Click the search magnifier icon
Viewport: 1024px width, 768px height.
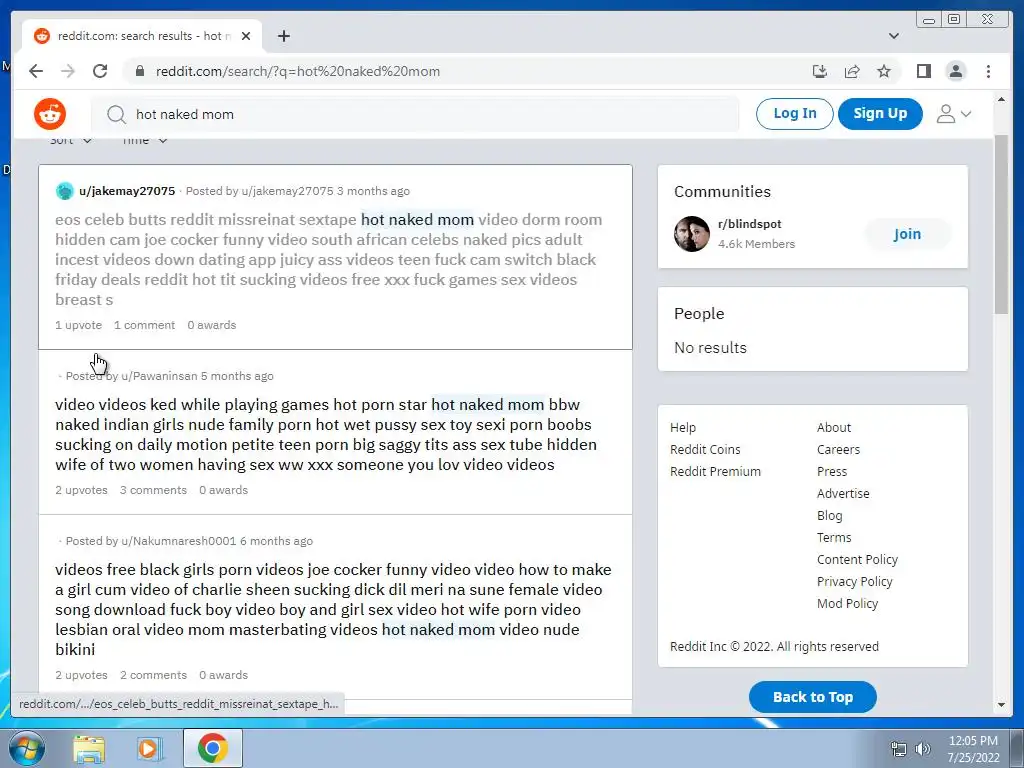pos(116,114)
